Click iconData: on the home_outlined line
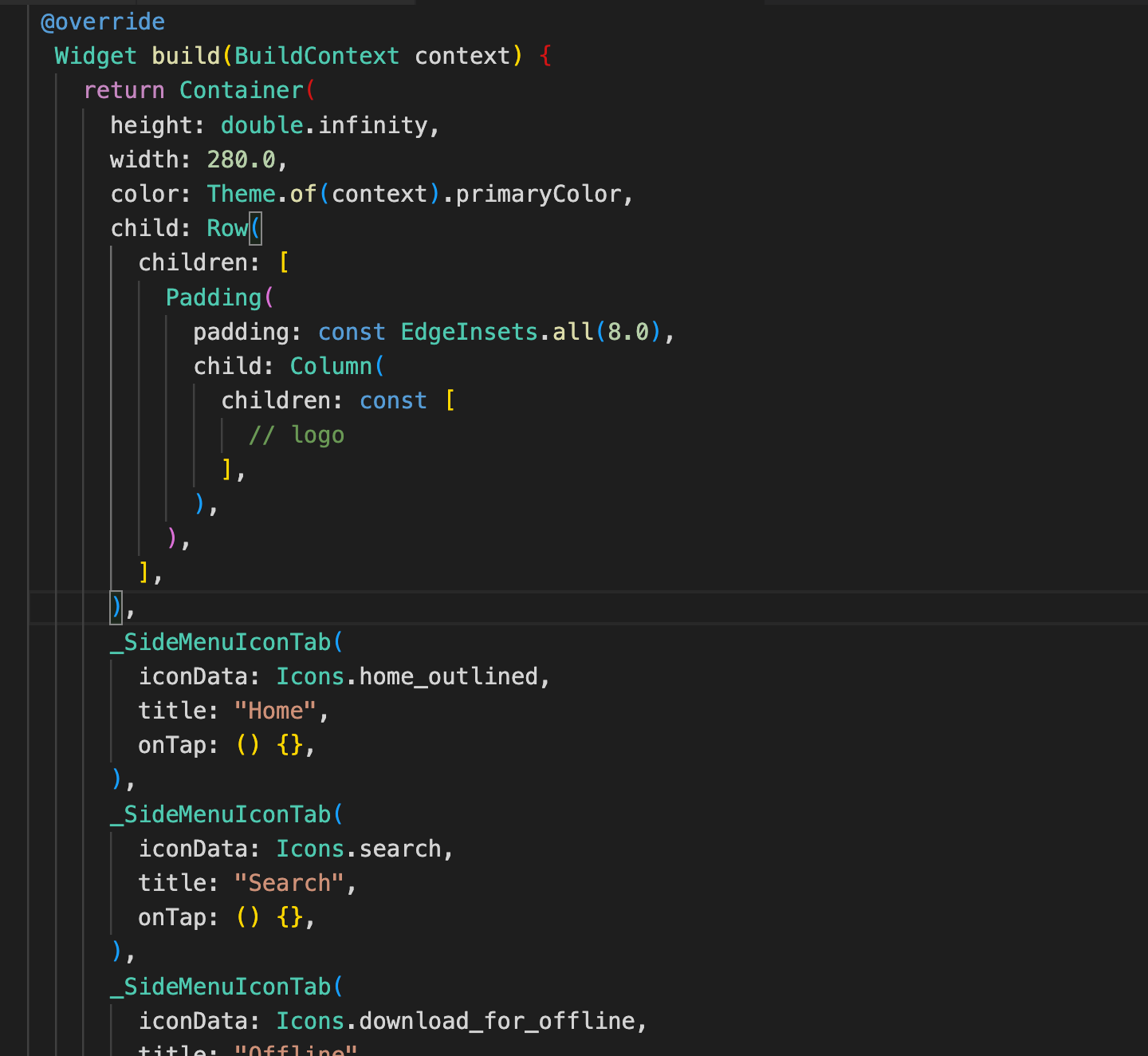 199,676
